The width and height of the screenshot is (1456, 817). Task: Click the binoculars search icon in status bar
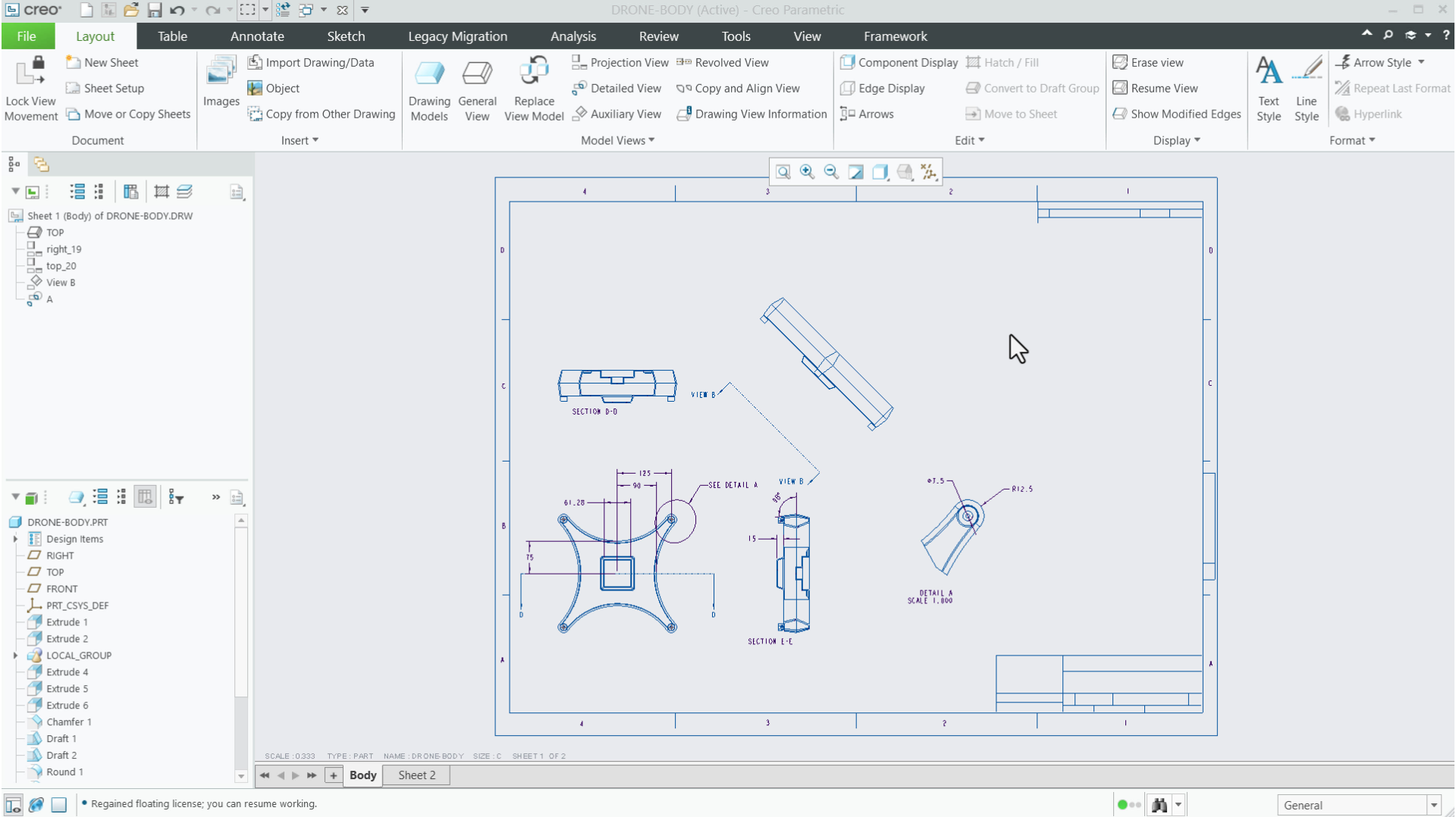(x=1159, y=805)
